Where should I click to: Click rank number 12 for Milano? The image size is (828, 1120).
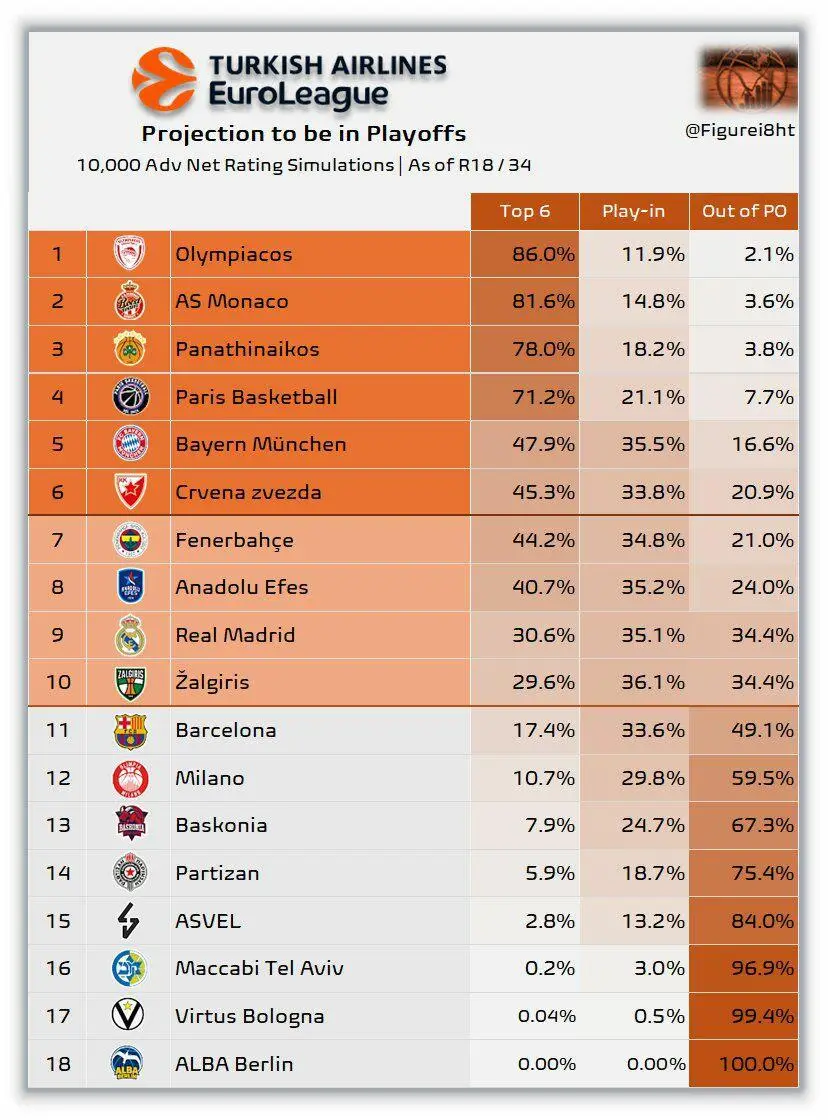(x=58, y=778)
